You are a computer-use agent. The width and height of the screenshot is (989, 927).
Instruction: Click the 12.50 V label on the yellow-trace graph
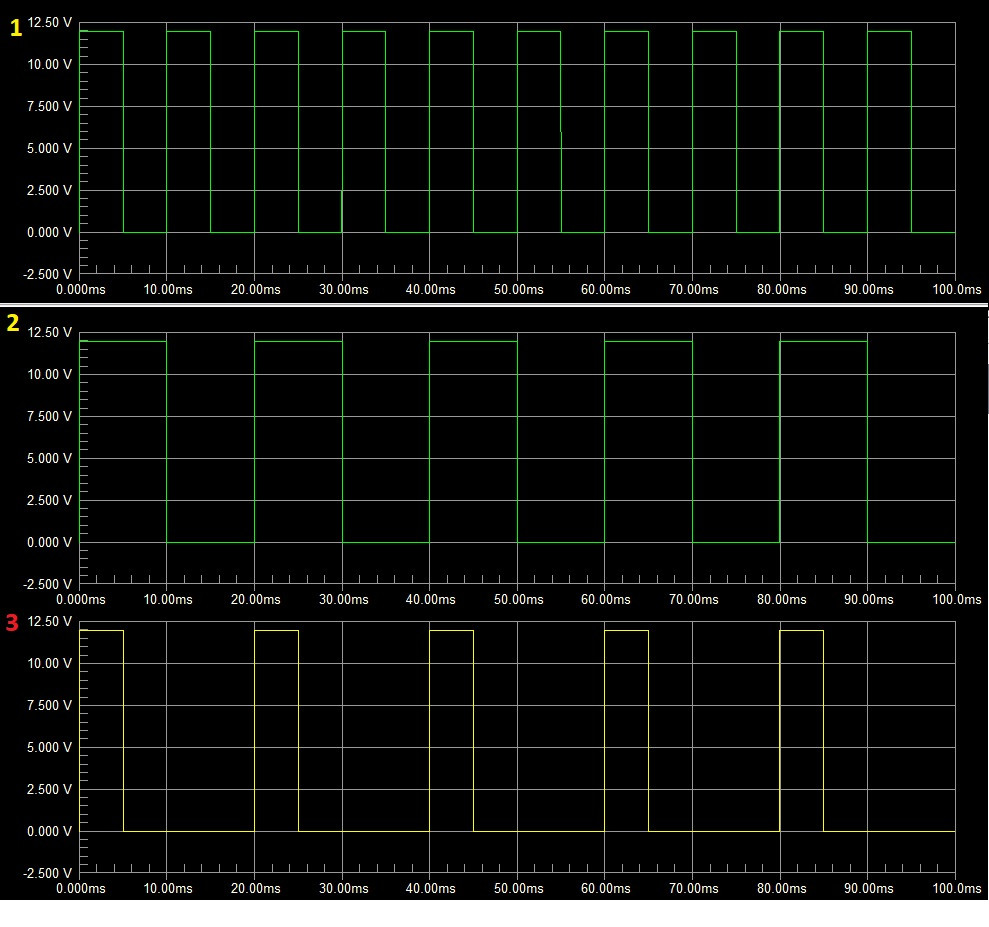(49, 622)
